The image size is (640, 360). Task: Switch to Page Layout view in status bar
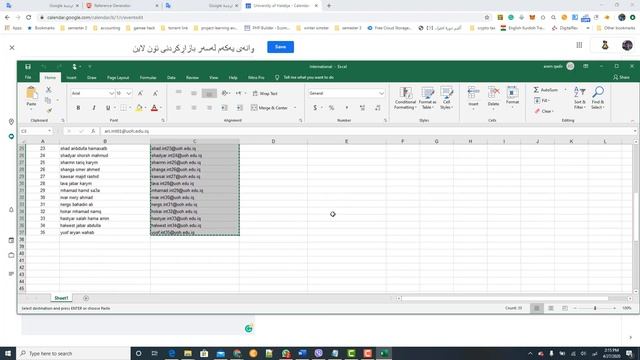tap(551, 308)
